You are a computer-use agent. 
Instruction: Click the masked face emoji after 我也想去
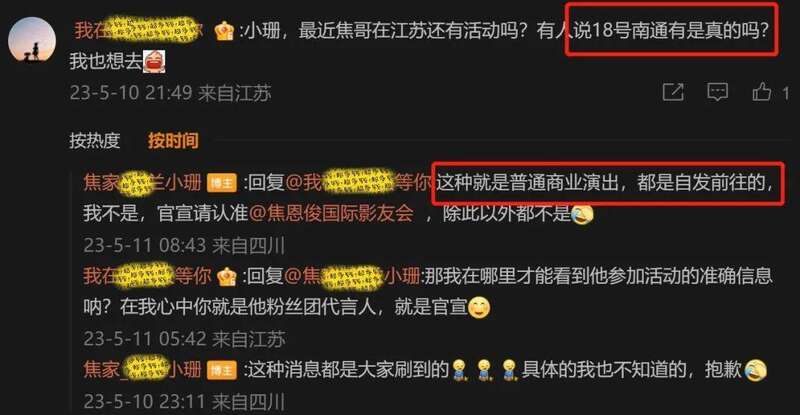pos(154,62)
